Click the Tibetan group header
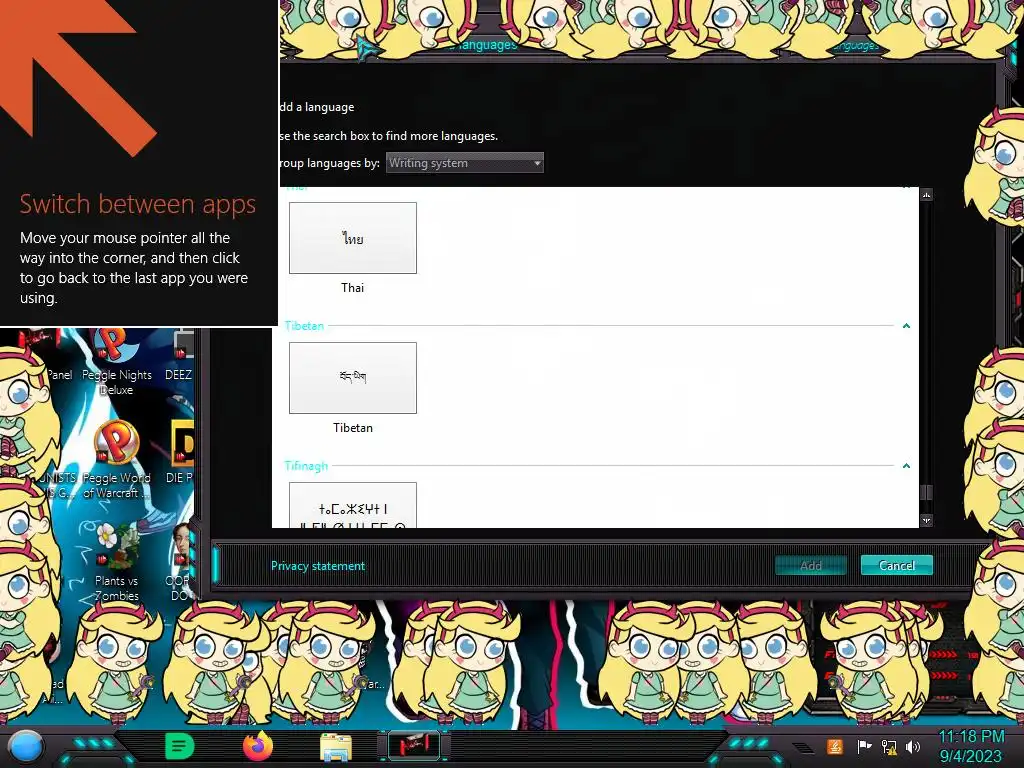 coord(304,325)
